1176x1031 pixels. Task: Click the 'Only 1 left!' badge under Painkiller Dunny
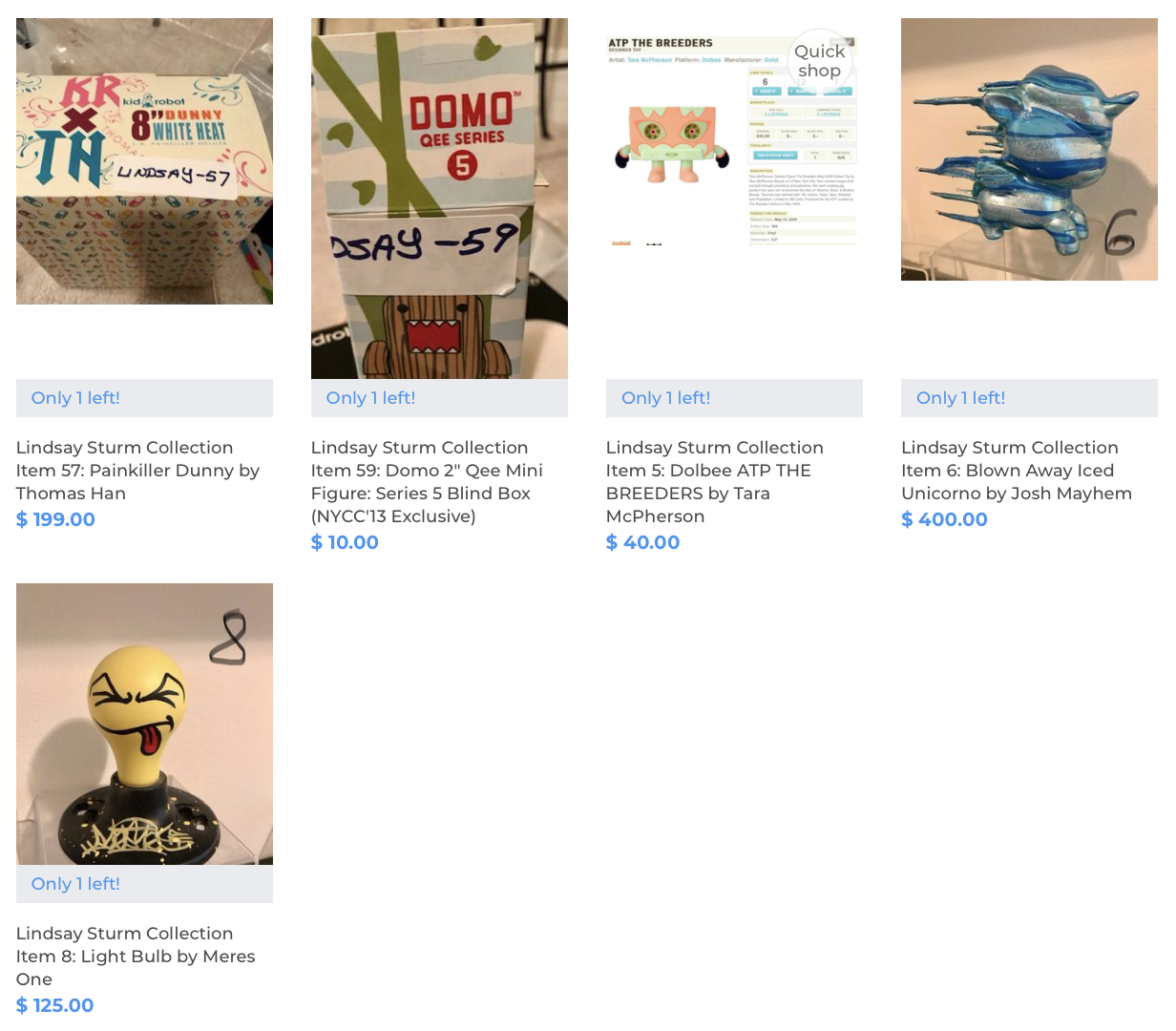(x=144, y=398)
